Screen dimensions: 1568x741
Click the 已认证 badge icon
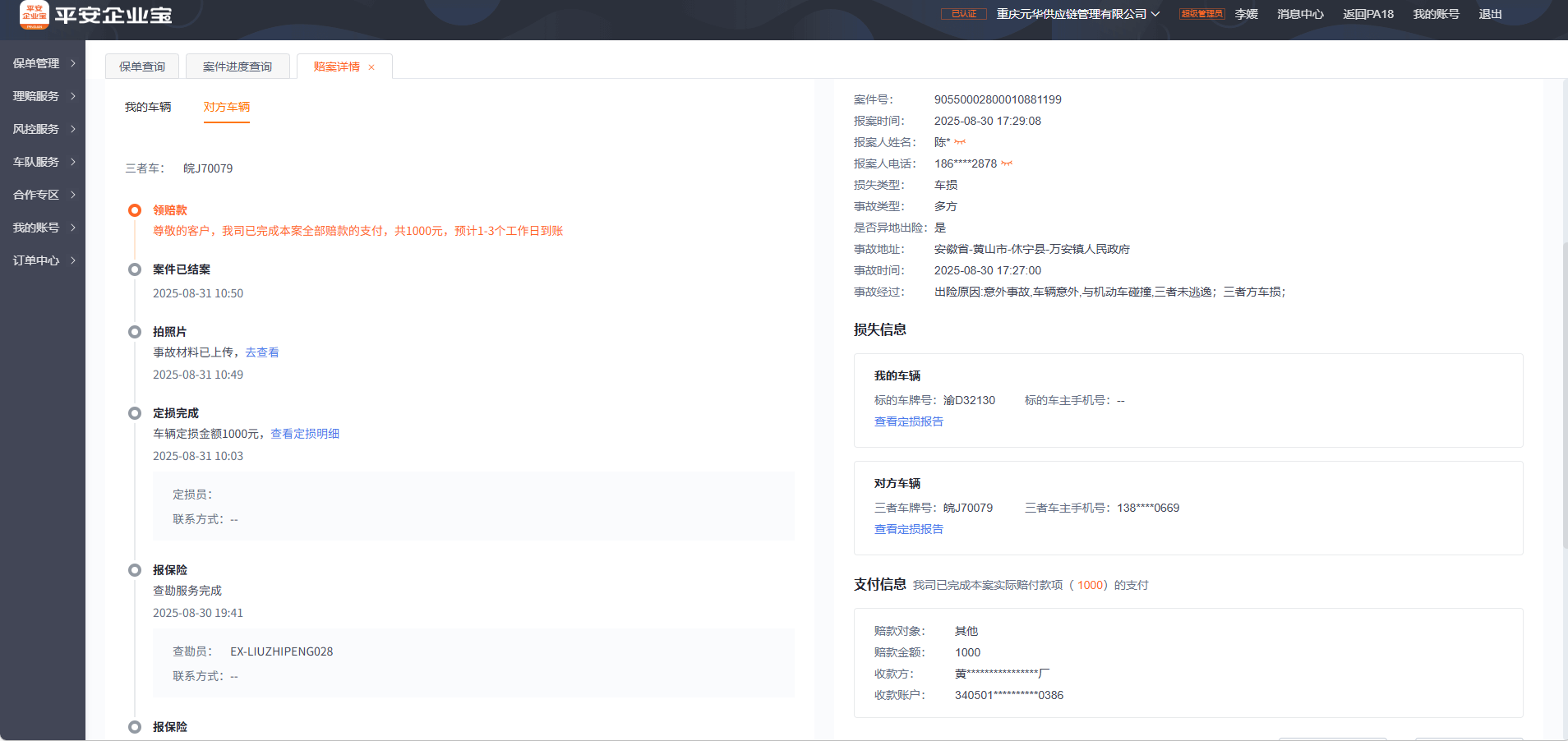pyautogui.click(x=963, y=14)
